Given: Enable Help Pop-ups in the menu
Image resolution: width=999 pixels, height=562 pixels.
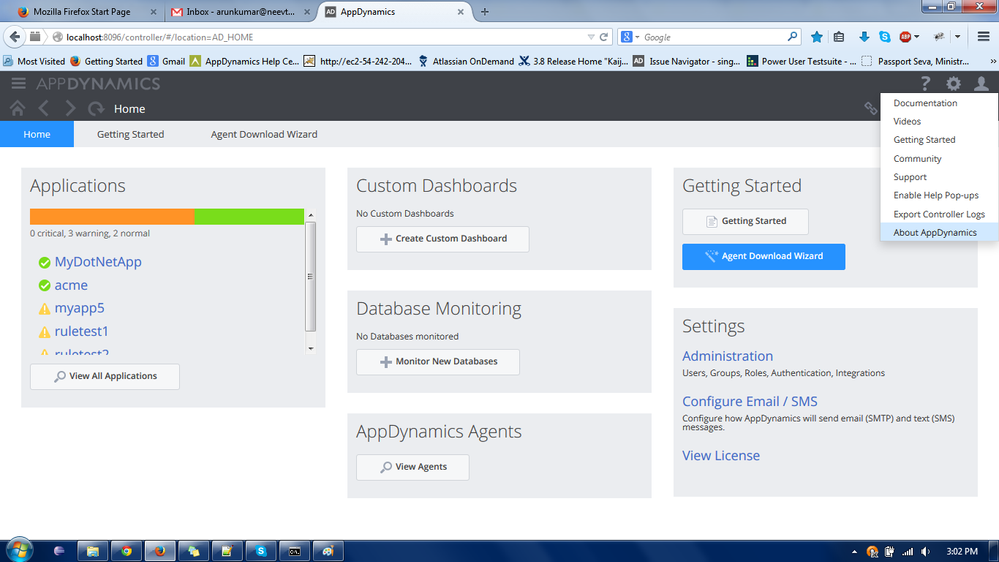Looking at the screenshot, I should [935, 195].
